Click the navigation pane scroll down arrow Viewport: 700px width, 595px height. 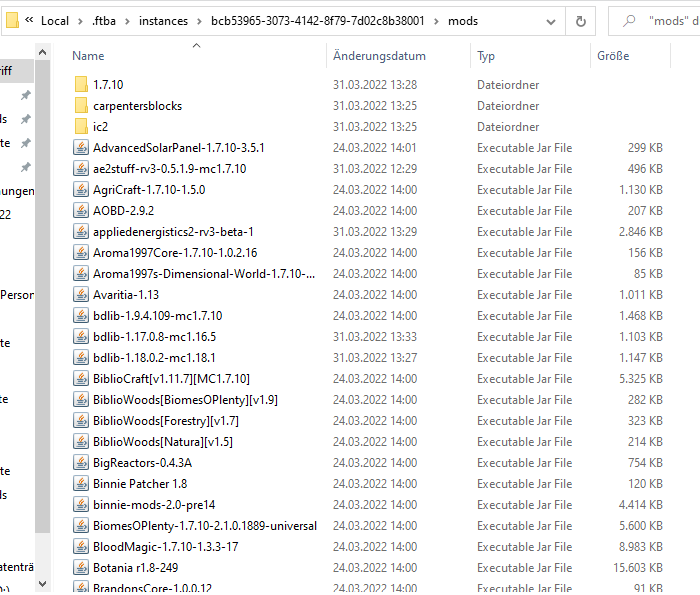42,583
